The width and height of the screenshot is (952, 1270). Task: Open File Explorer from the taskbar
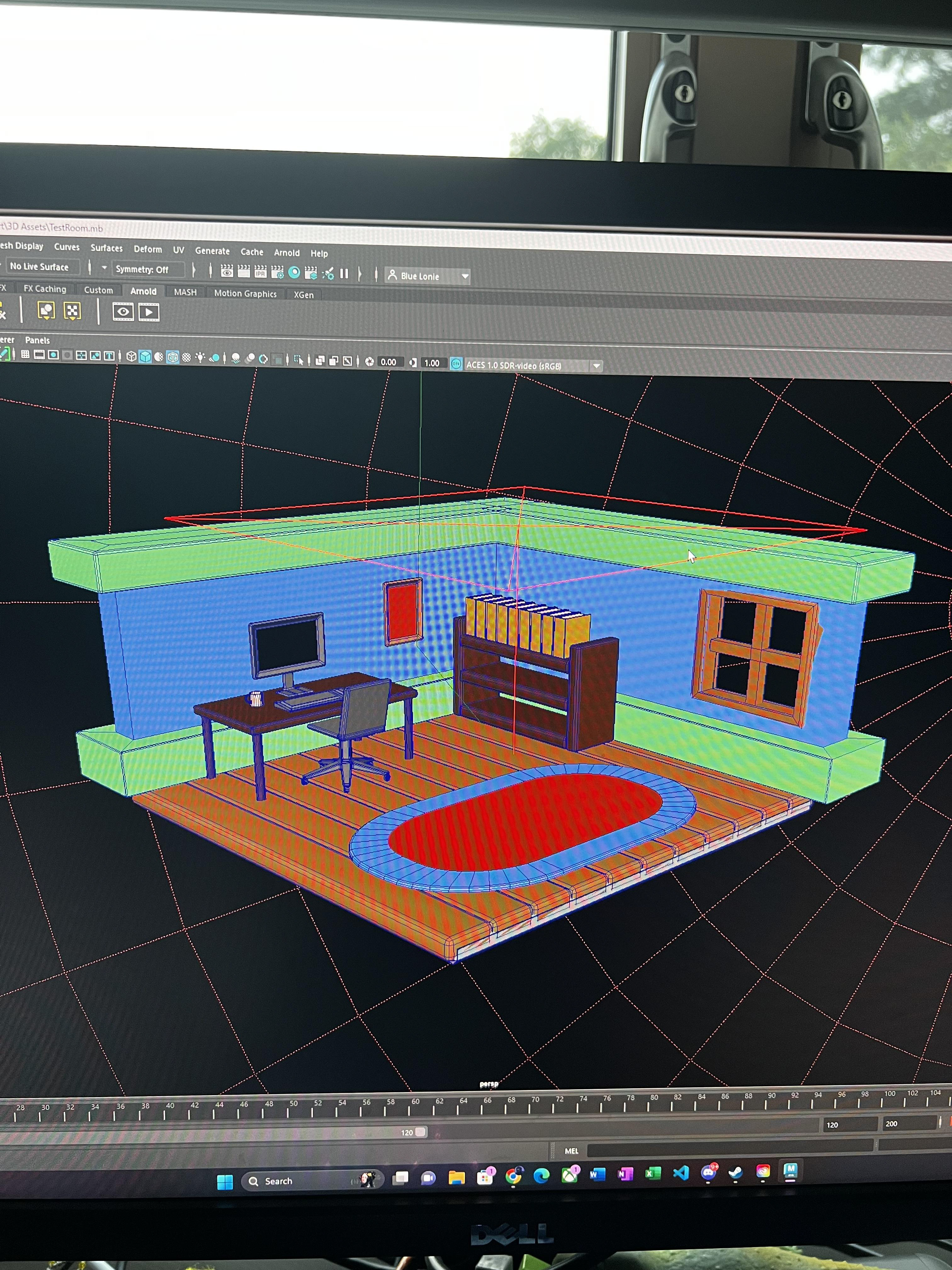457,1178
